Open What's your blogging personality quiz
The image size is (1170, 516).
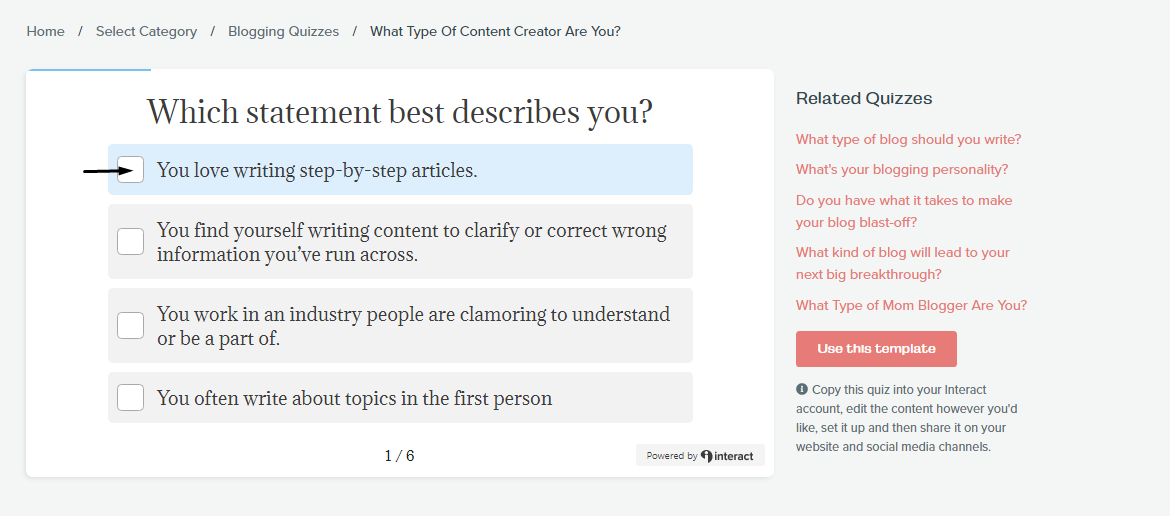coord(901,169)
